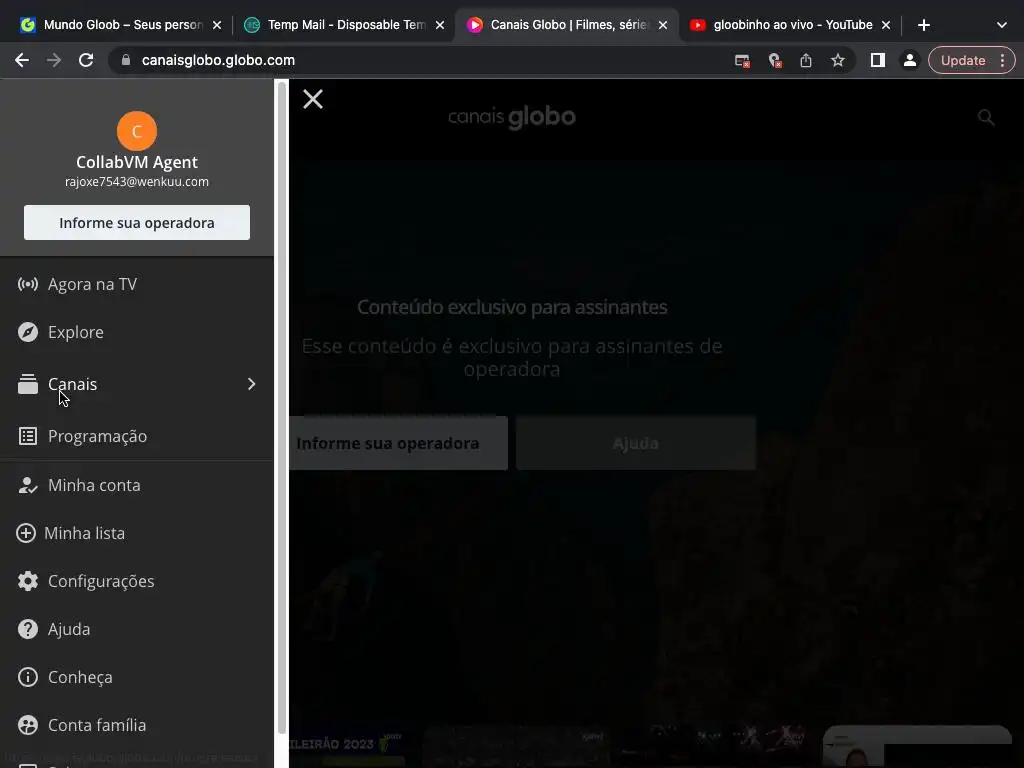
Task: Close the Canais Globo tab
Action: tap(663, 25)
